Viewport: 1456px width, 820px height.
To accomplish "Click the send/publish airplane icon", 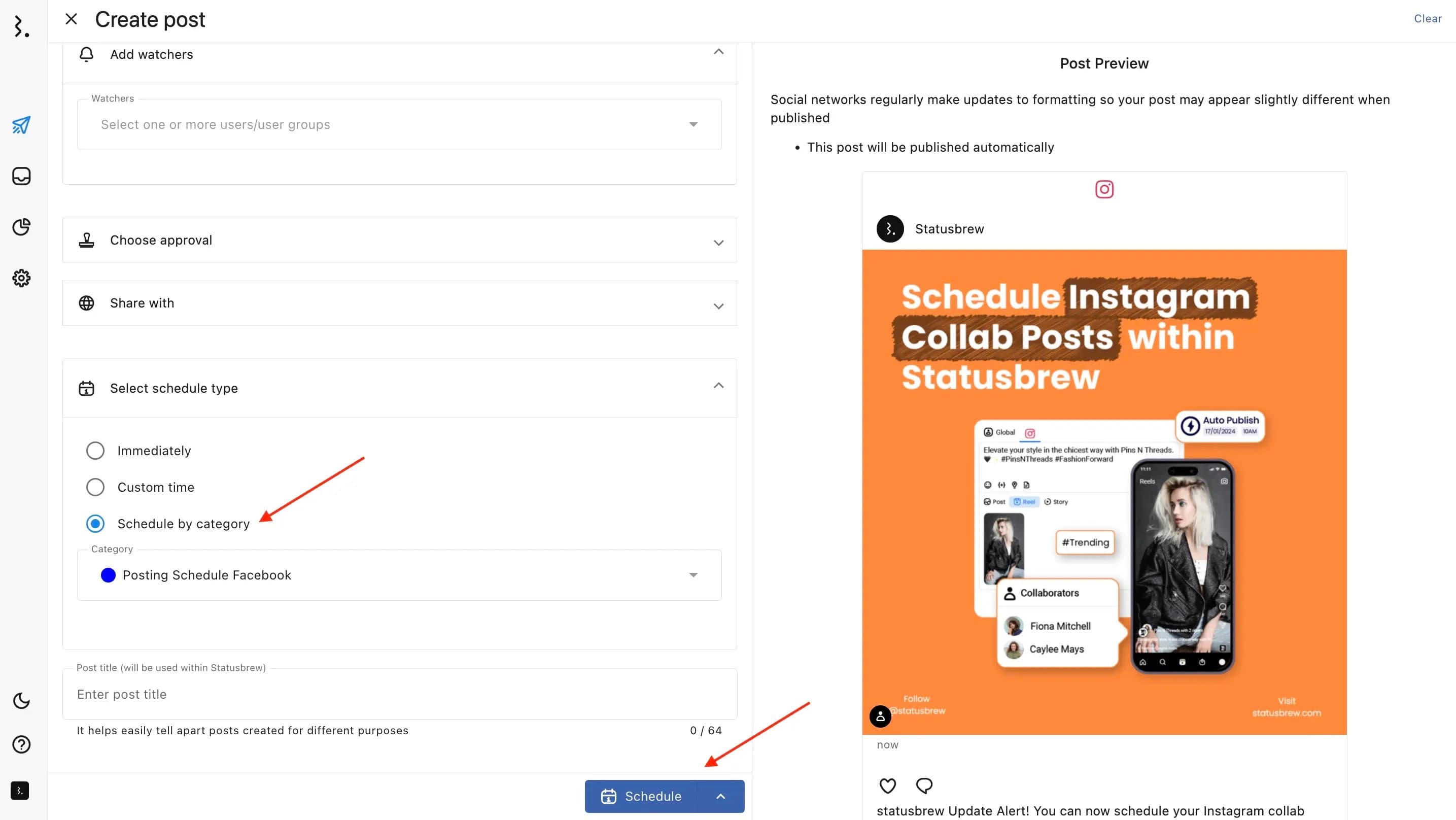I will [x=22, y=125].
